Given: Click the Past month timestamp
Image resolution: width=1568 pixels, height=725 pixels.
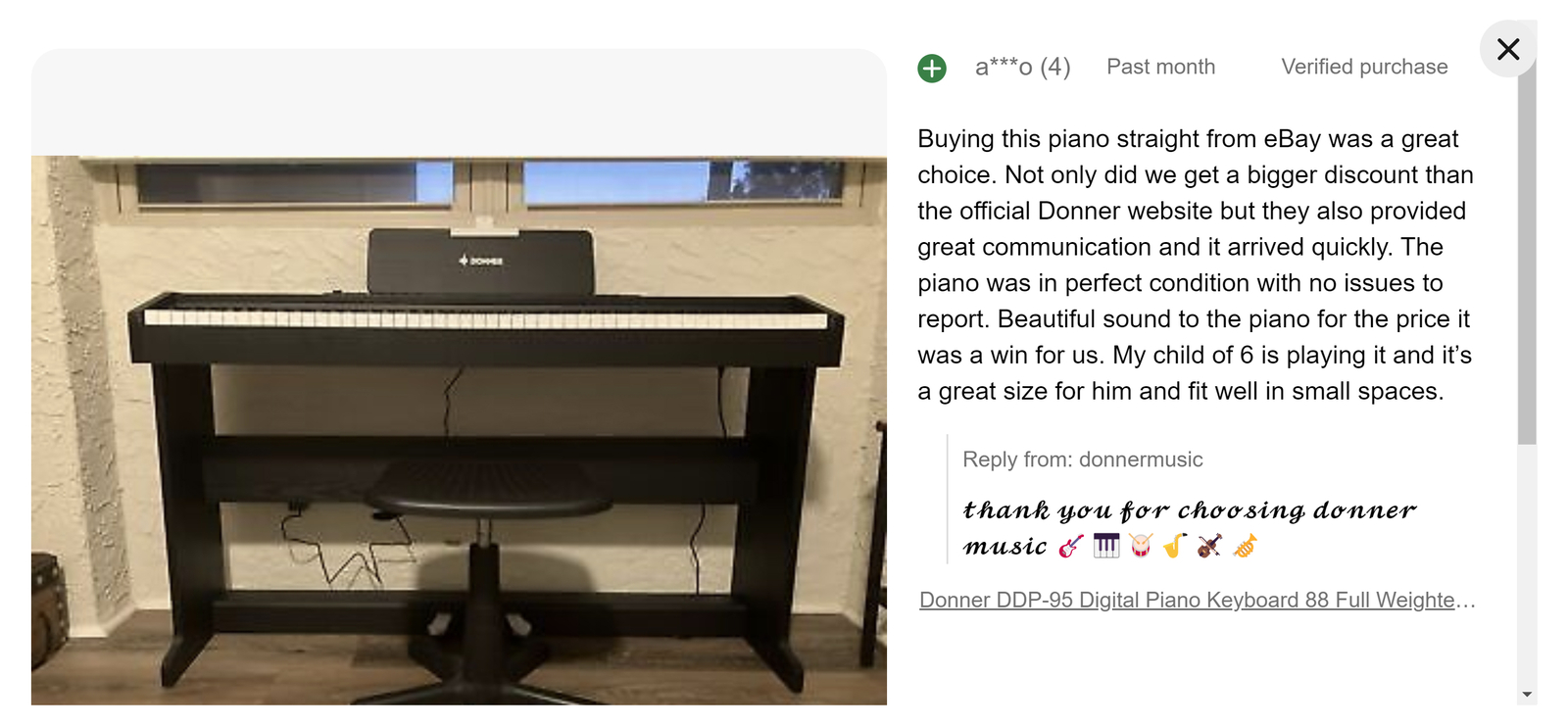Looking at the screenshot, I should pyautogui.click(x=1160, y=67).
